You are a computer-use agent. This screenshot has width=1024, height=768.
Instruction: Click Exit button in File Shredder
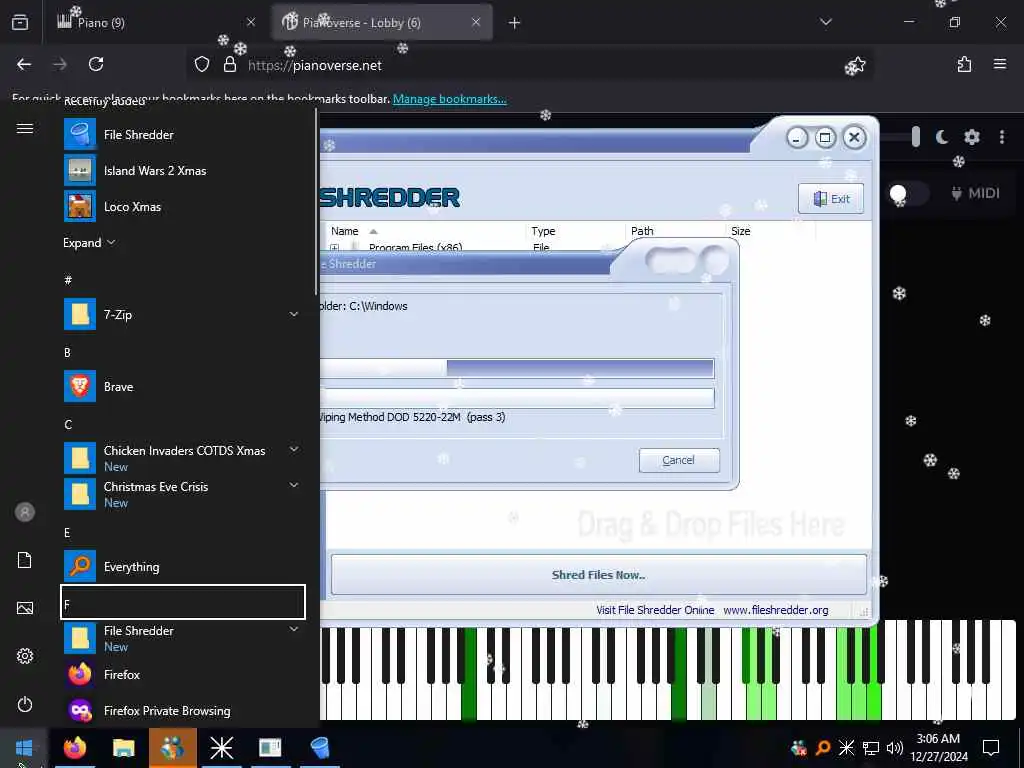831,199
